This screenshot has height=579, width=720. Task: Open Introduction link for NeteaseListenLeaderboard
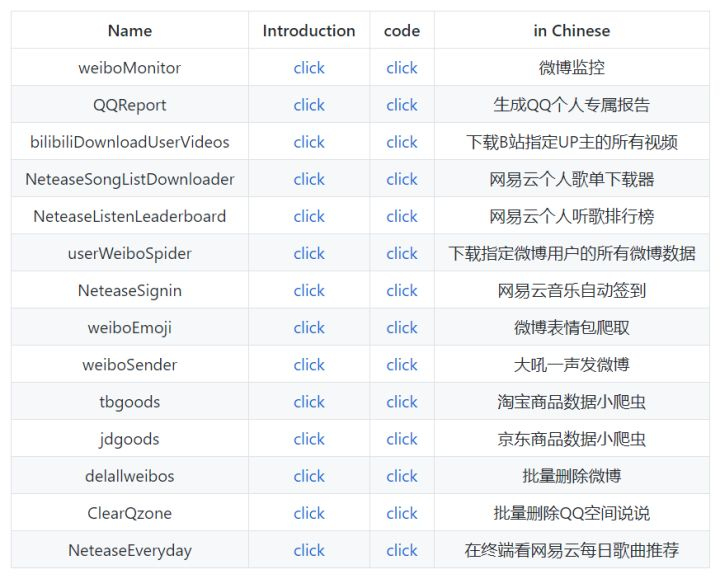[x=309, y=217]
